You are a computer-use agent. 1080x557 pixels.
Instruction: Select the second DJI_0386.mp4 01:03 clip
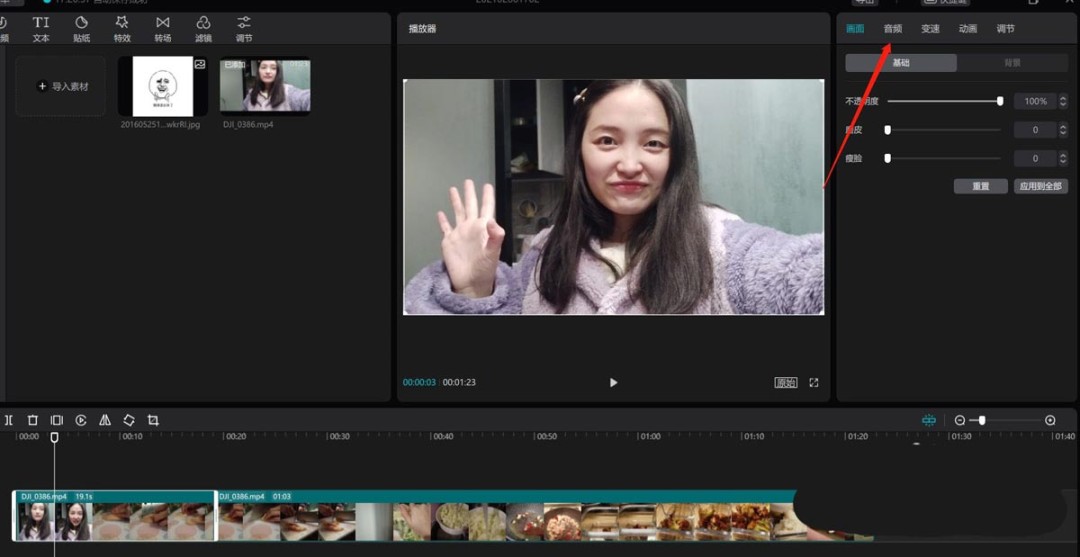coord(508,516)
